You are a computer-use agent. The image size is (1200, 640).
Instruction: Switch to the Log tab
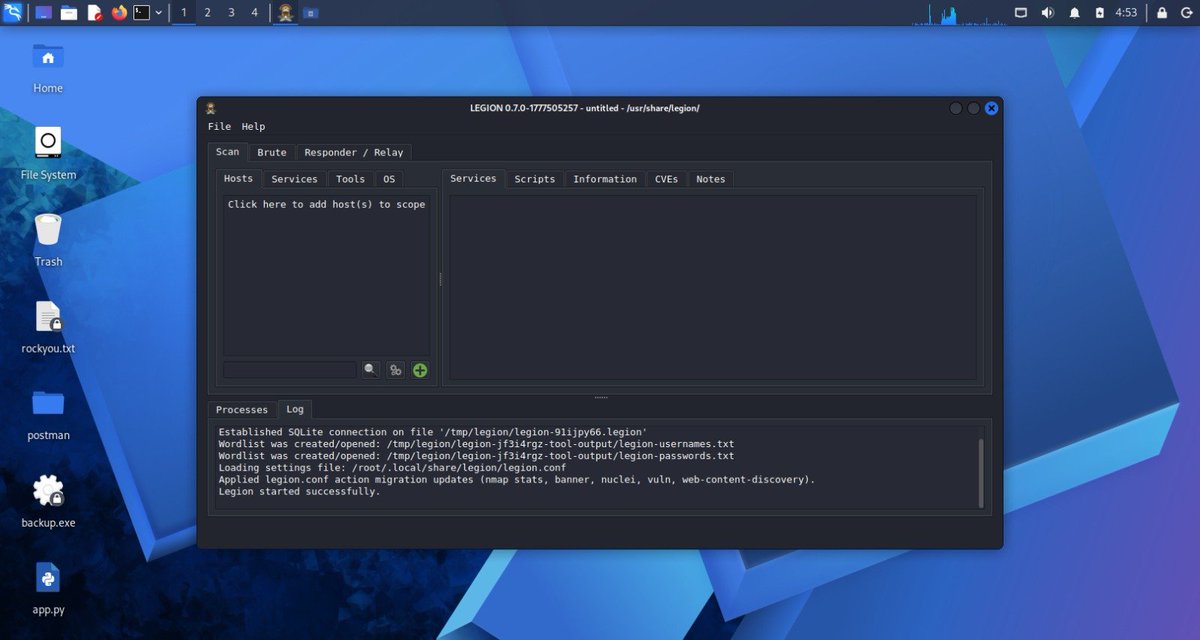[295, 409]
